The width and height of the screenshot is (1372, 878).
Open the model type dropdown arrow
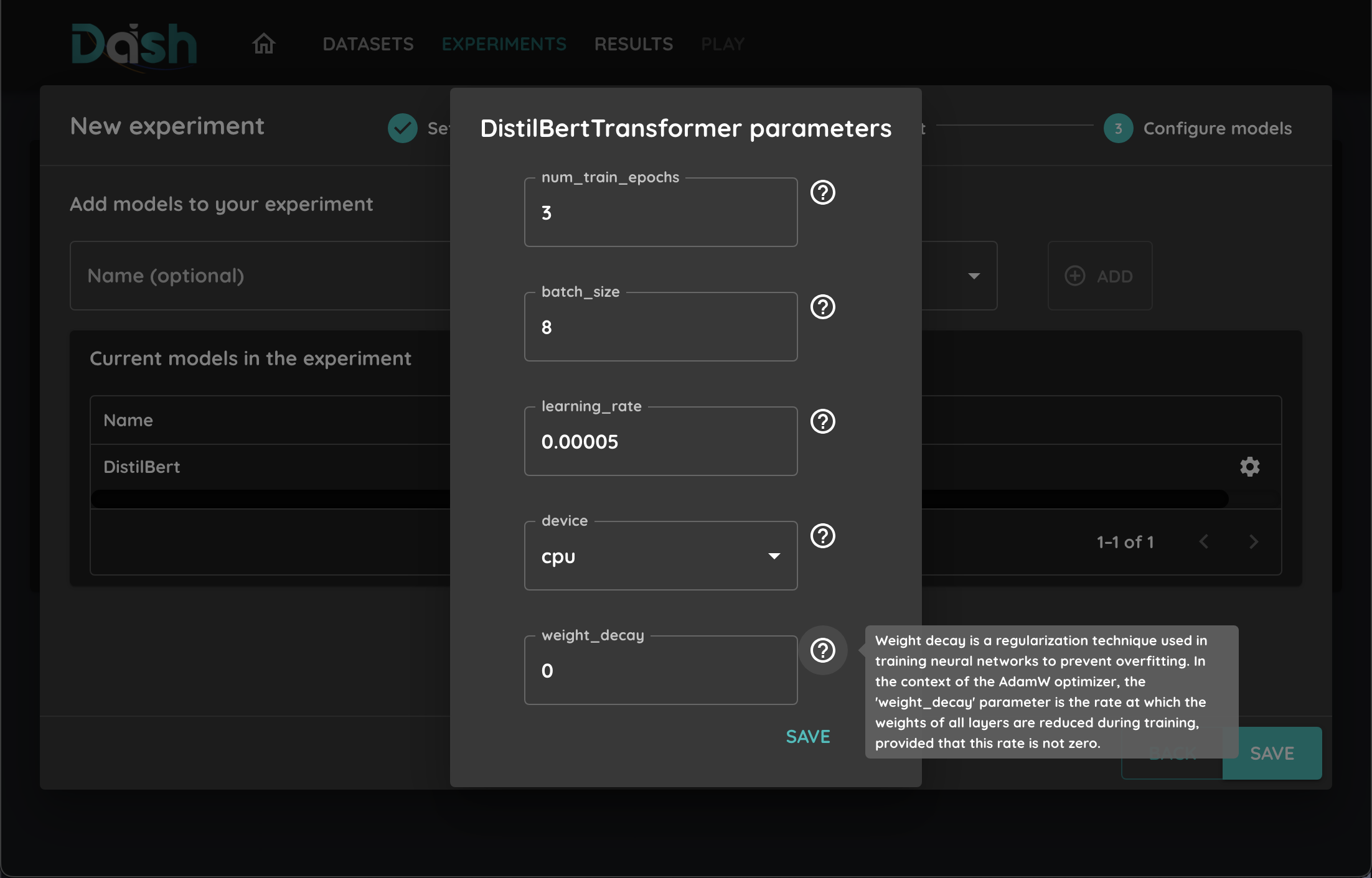click(974, 276)
